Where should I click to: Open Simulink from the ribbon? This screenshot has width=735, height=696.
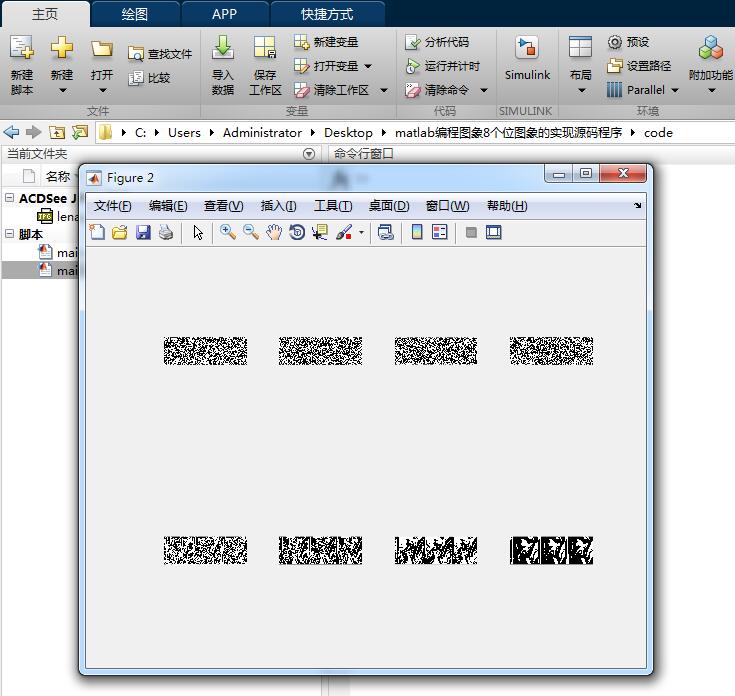[x=527, y=59]
